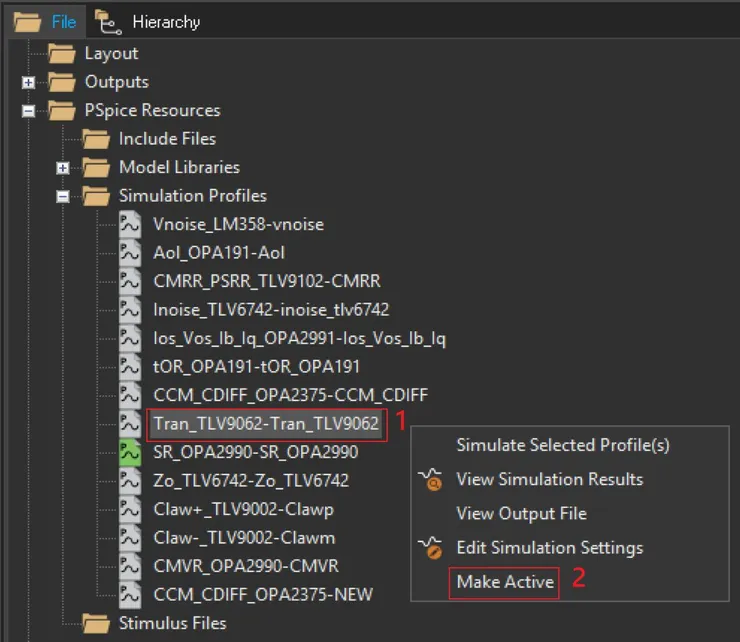Select Tran_TLV9062-Tran_TLV9062 profile name
The image size is (740, 642).
266,424
